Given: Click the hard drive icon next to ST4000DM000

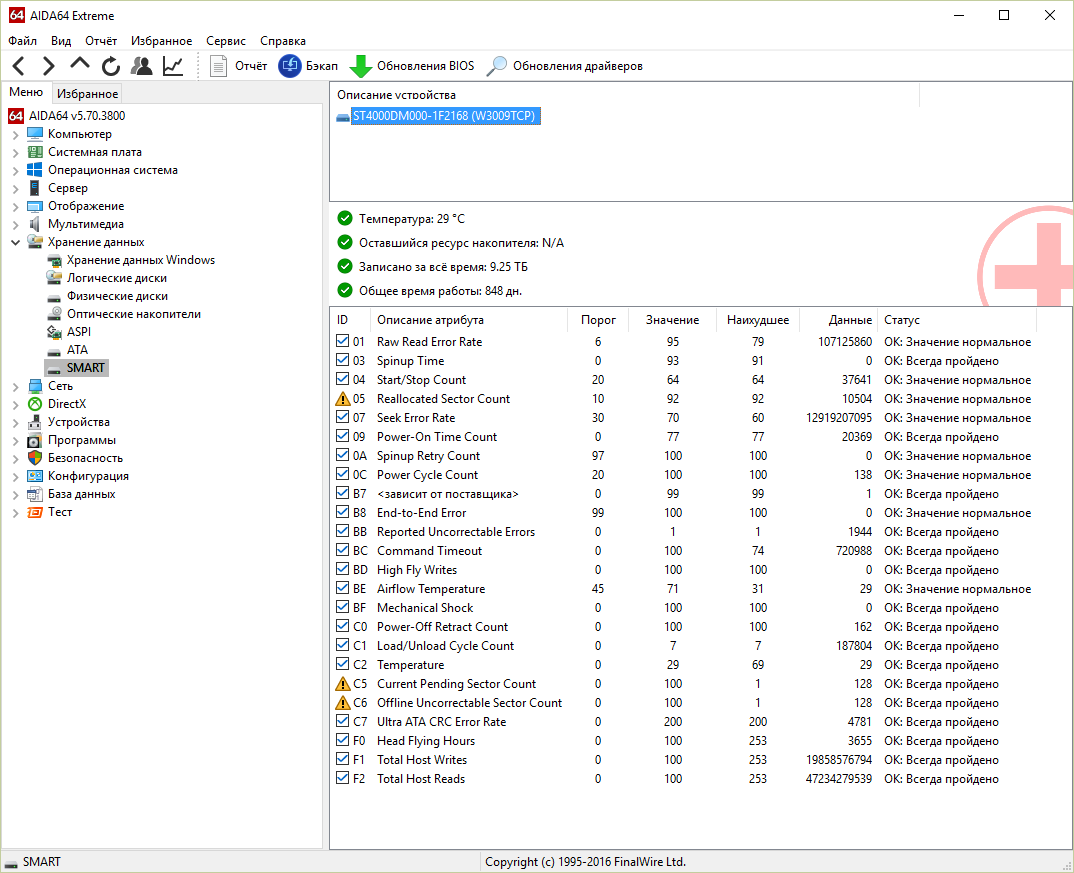Looking at the screenshot, I should pos(343,117).
